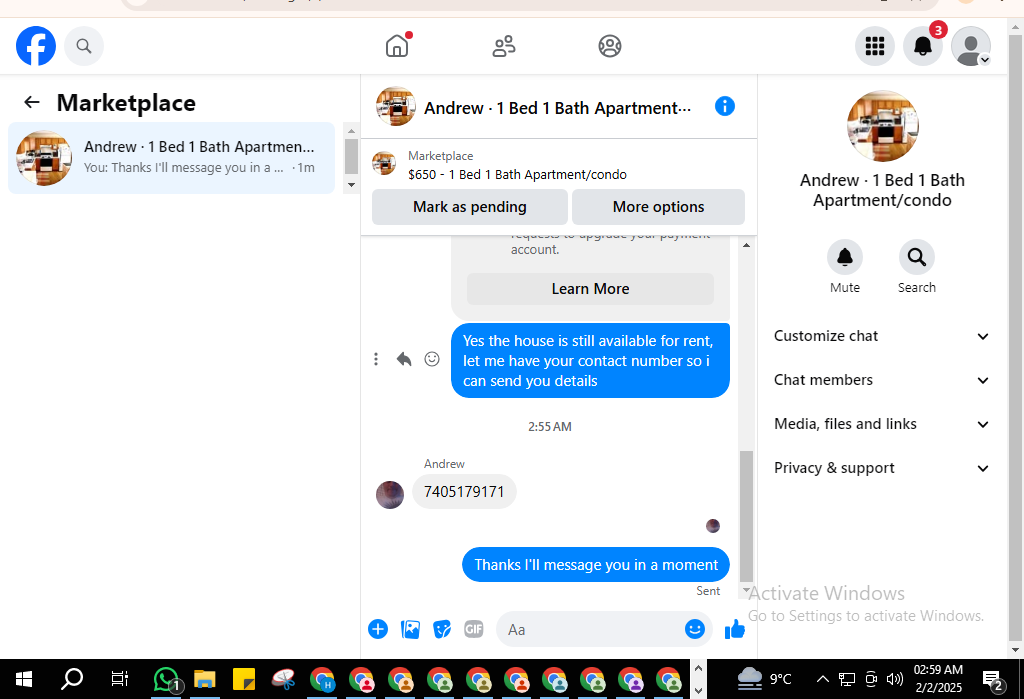Open more actions three-dot icon on message

click(376, 359)
